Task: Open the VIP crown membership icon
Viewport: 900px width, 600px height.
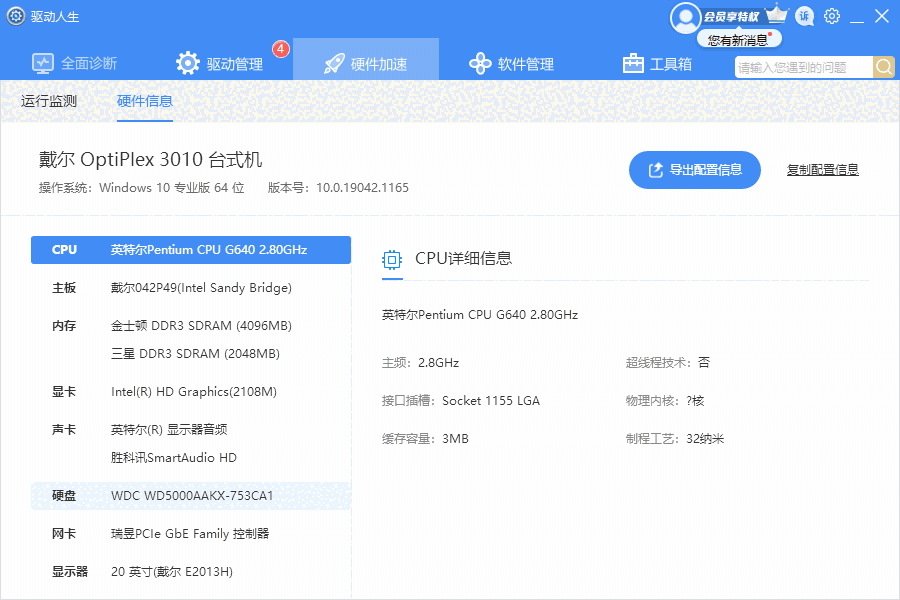Action: pyautogui.click(x=777, y=16)
